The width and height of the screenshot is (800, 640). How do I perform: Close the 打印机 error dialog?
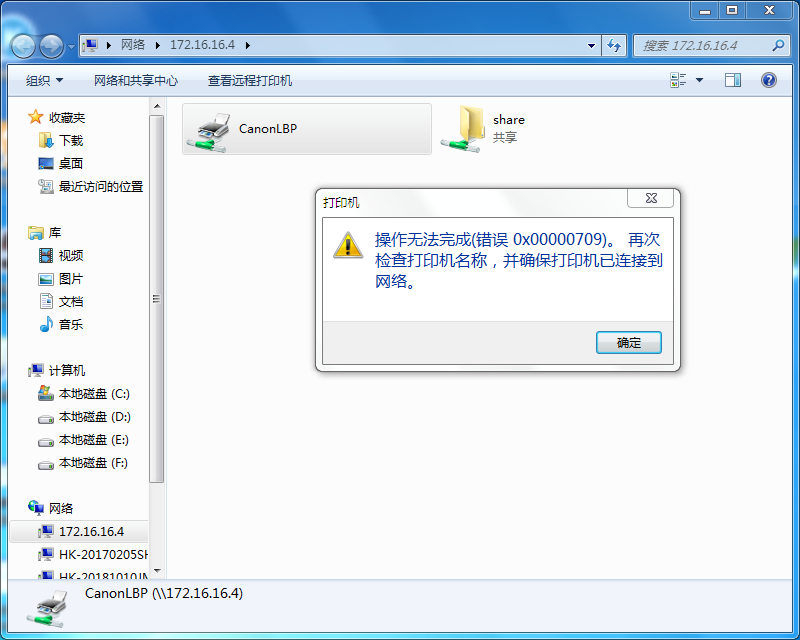pos(651,199)
